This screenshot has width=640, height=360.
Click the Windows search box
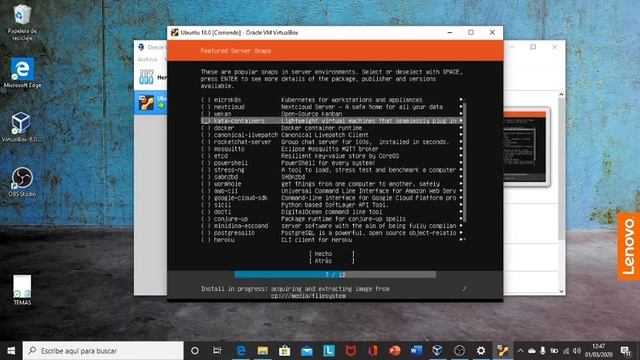click(x=103, y=351)
